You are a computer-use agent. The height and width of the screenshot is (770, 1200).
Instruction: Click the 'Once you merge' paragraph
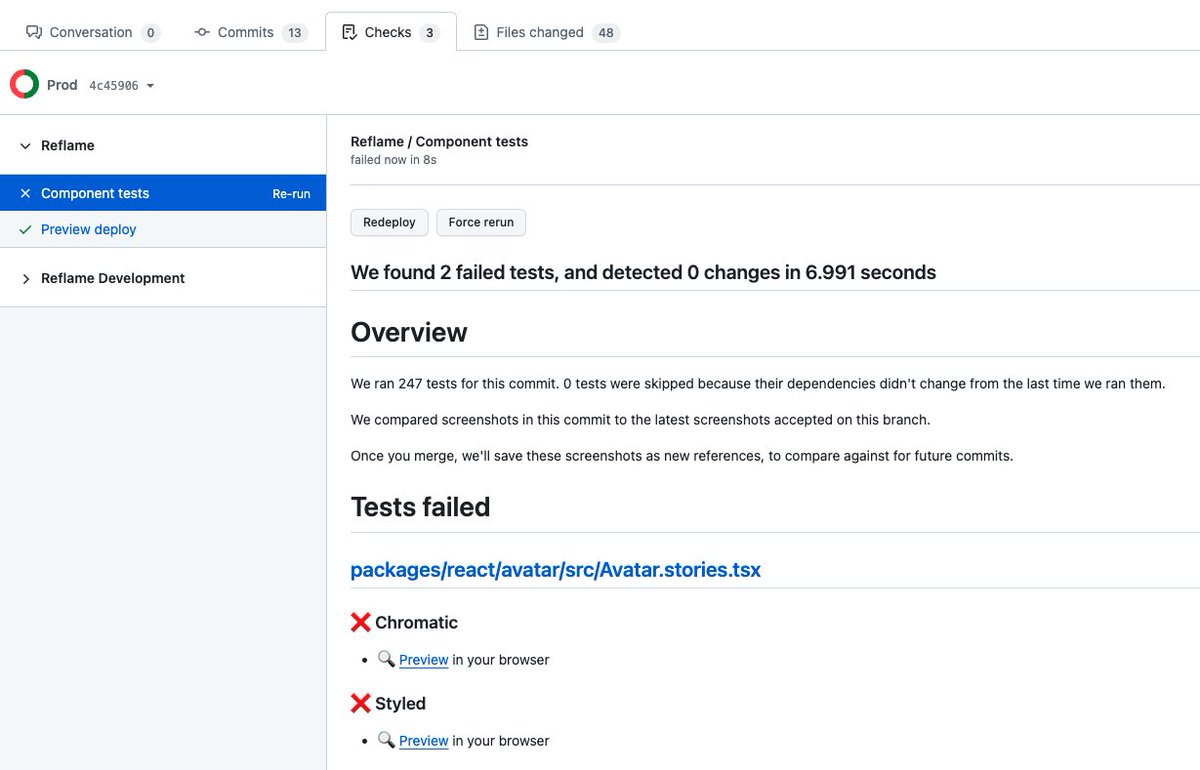[682, 456]
